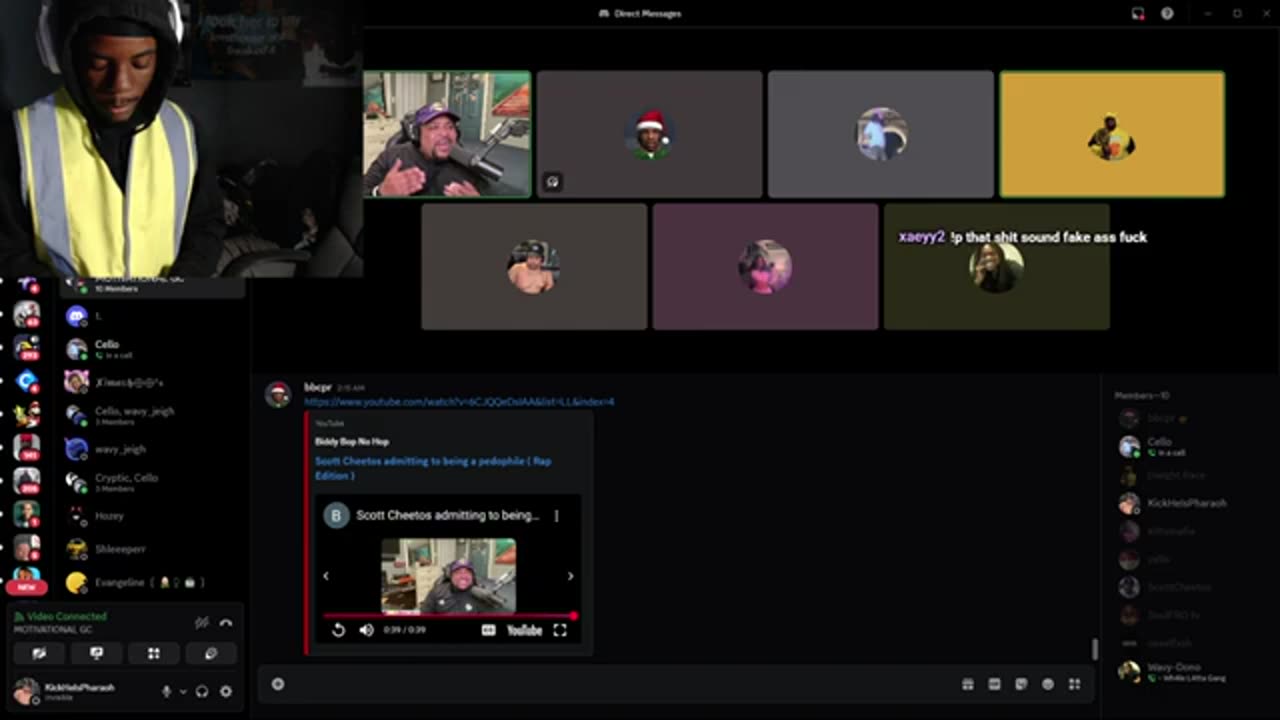Toggle noise suppression in voice panel

click(x=202, y=622)
